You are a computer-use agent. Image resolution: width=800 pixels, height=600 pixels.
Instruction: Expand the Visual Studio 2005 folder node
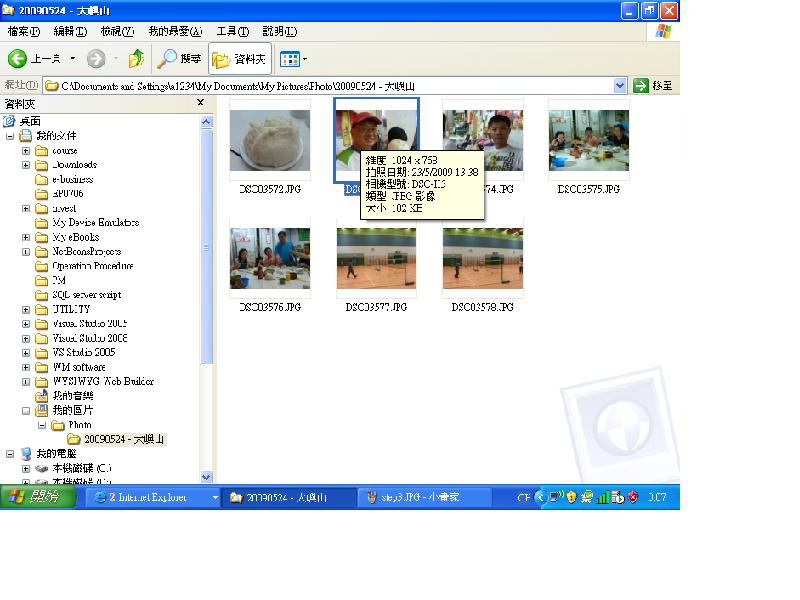click(26, 324)
